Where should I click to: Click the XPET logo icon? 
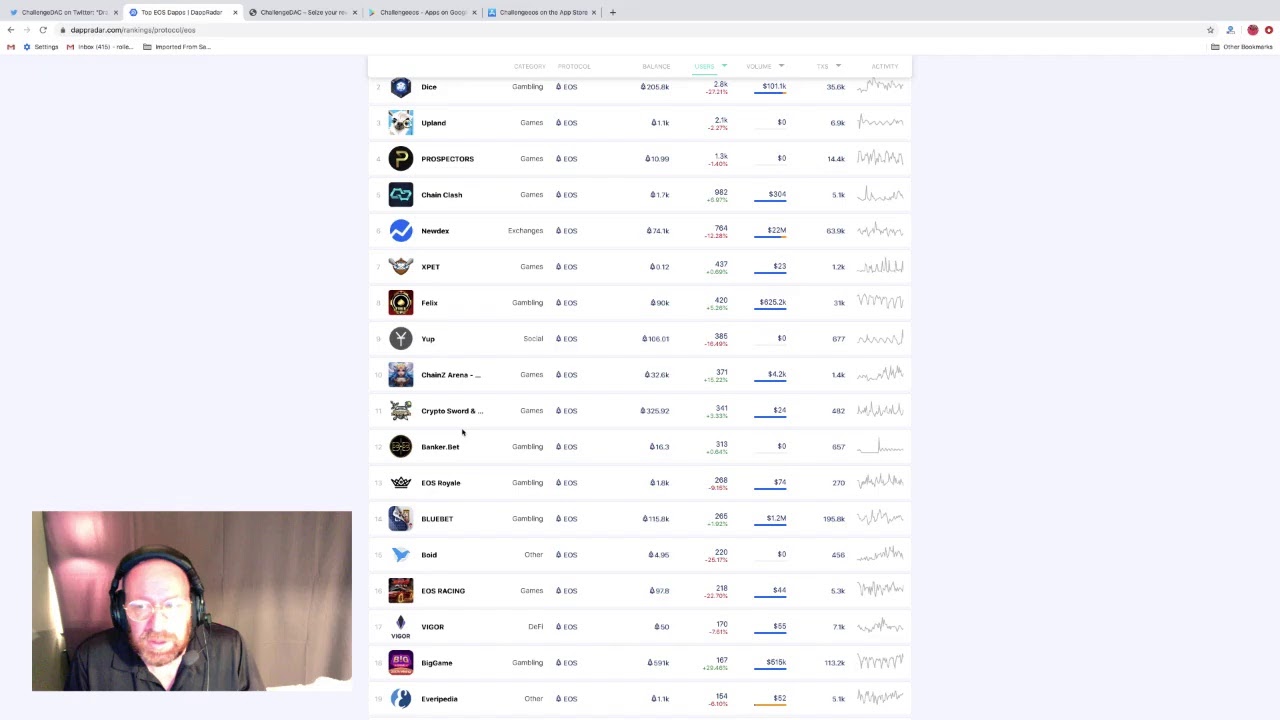[x=401, y=267]
